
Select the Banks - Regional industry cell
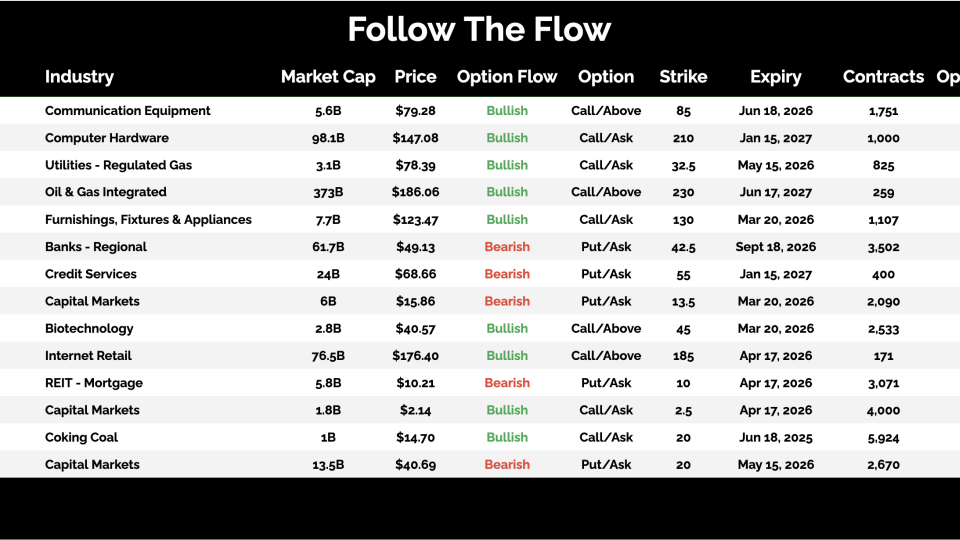(x=96, y=247)
